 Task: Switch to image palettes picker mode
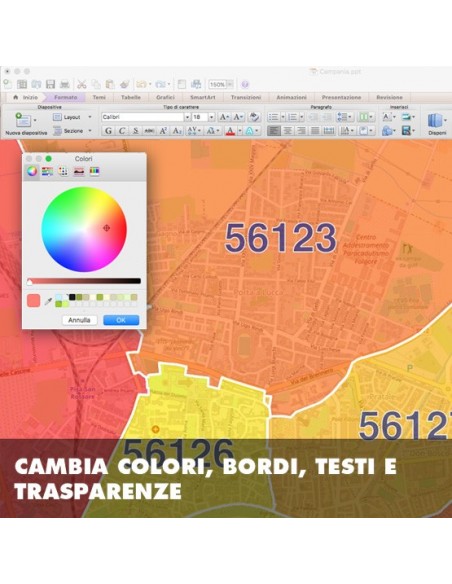coord(79,171)
